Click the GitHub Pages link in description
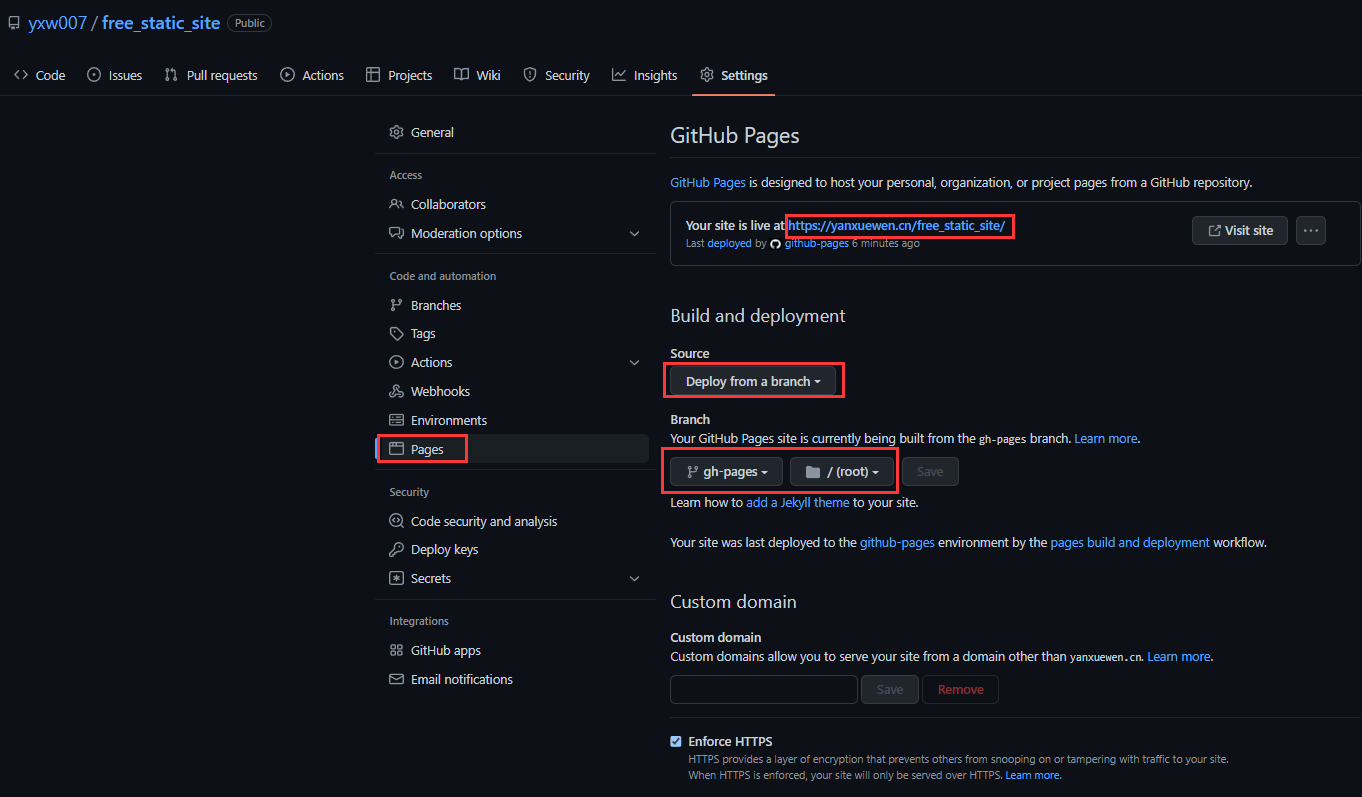This screenshot has height=797, width=1362. point(708,183)
